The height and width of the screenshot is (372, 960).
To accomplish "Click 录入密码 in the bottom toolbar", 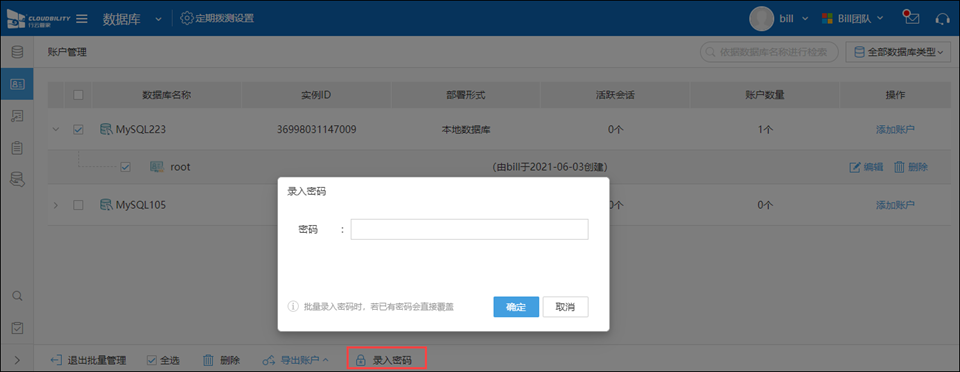I will pyautogui.click(x=386, y=360).
